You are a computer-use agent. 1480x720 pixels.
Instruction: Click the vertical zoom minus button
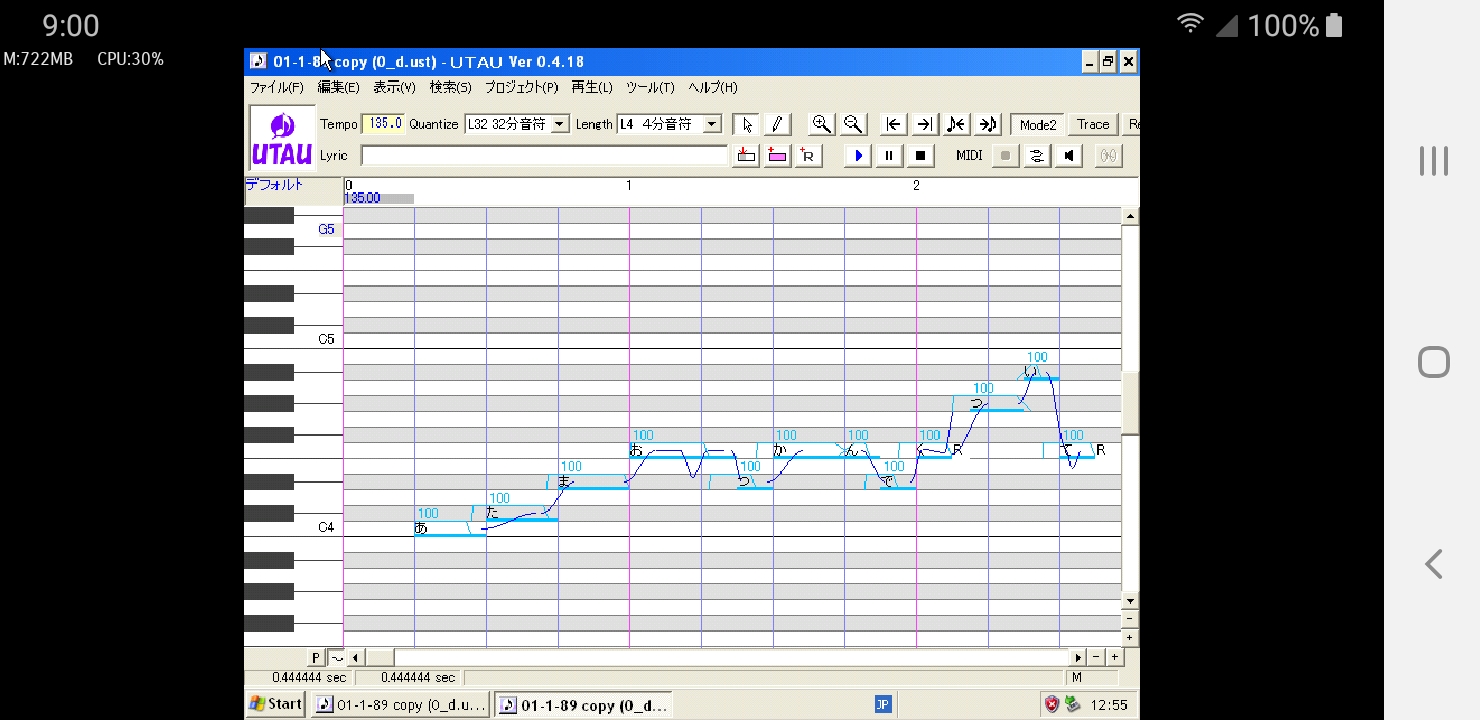pyautogui.click(x=1130, y=619)
